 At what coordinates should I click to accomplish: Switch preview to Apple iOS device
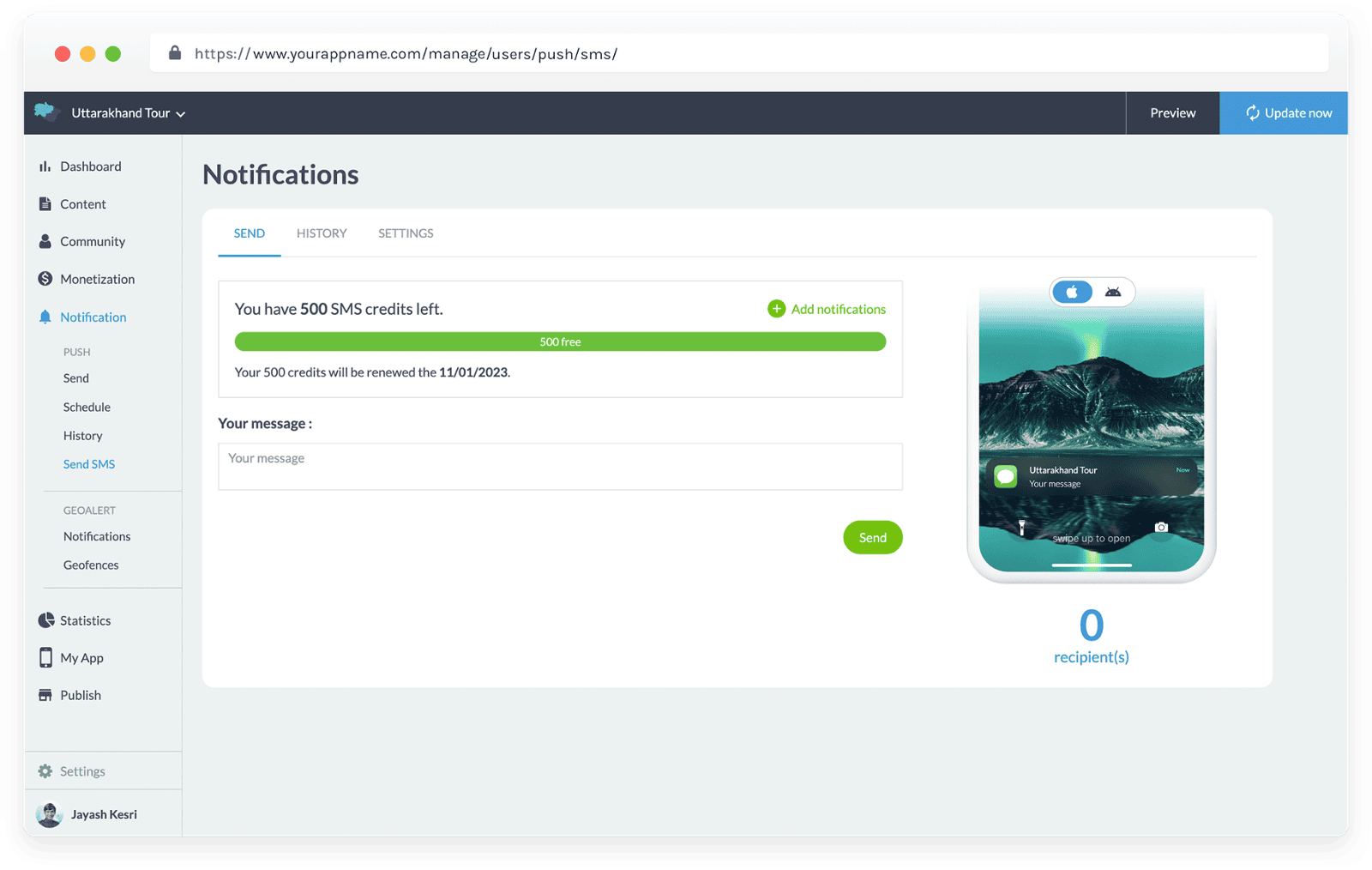[x=1072, y=293]
